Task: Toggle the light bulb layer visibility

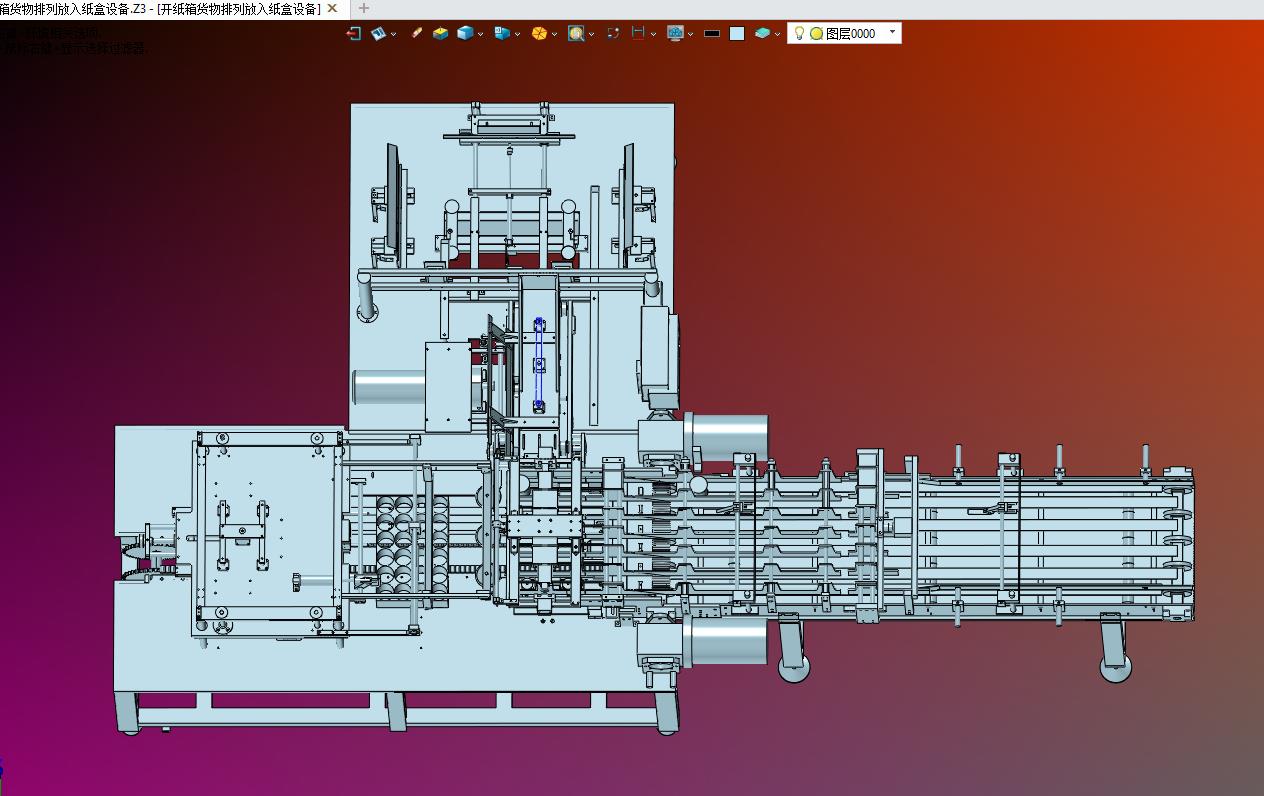Action: [x=799, y=33]
